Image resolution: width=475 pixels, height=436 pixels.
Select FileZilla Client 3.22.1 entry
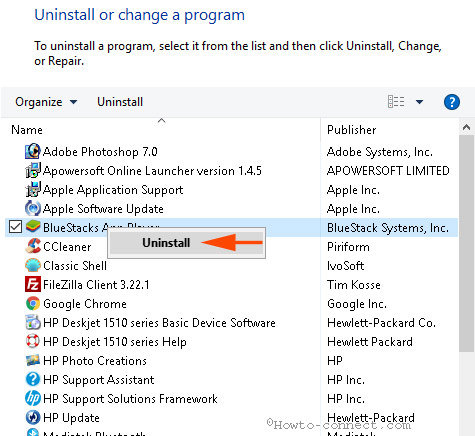pos(96,285)
